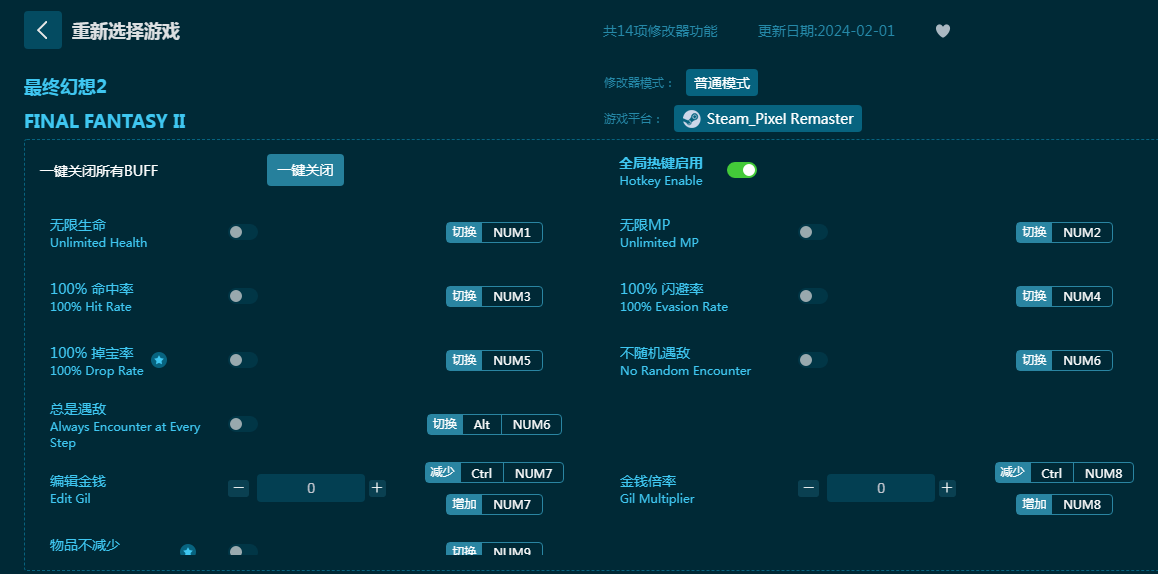Click the heart favorite icon
The image size is (1158, 574).
(942, 31)
